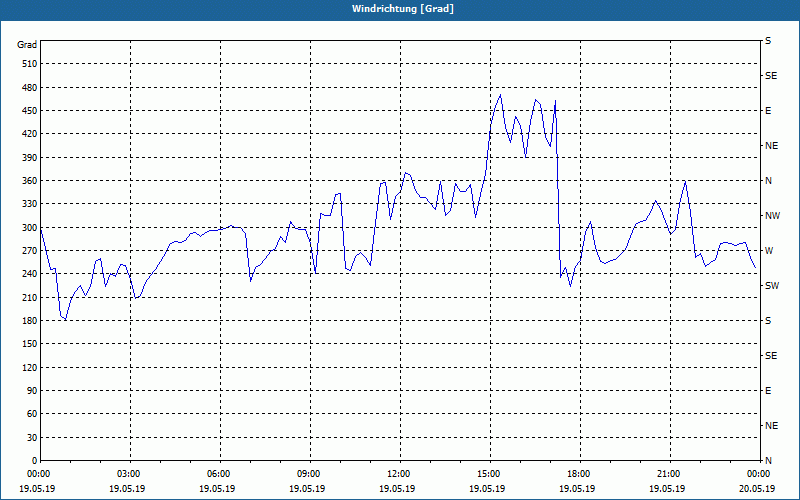Click the 03:00 time axis label
The height and width of the screenshot is (500, 800).
(131, 474)
